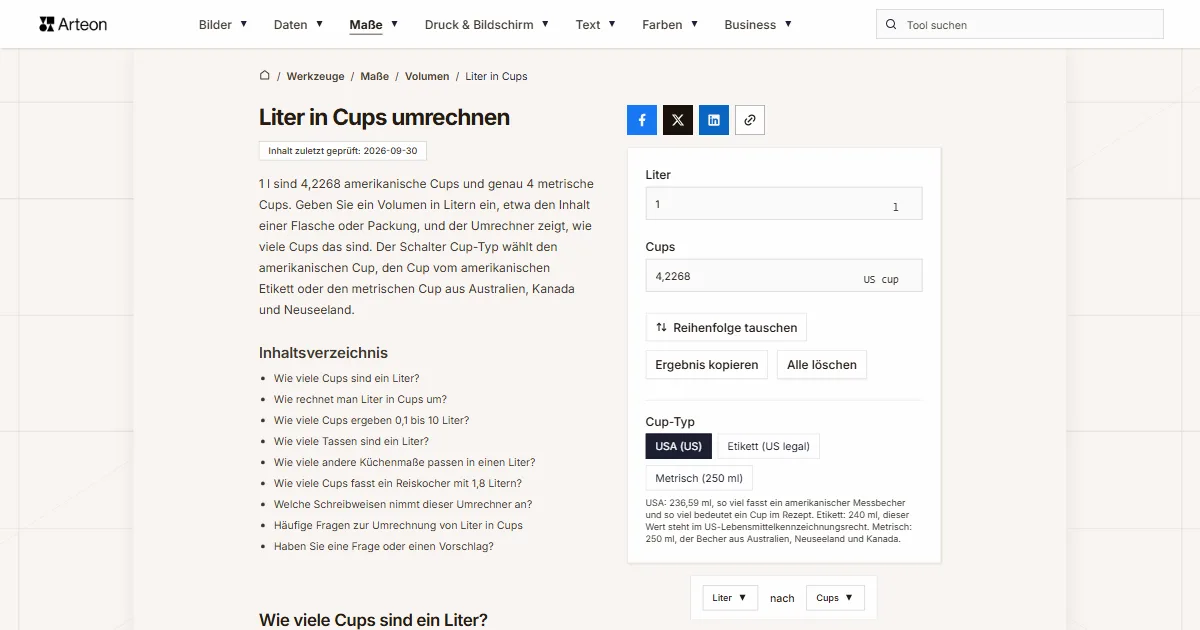Image resolution: width=1200 pixels, height=630 pixels.
Task: Open the Maße breadcrumb link
Action: [375, 76]
